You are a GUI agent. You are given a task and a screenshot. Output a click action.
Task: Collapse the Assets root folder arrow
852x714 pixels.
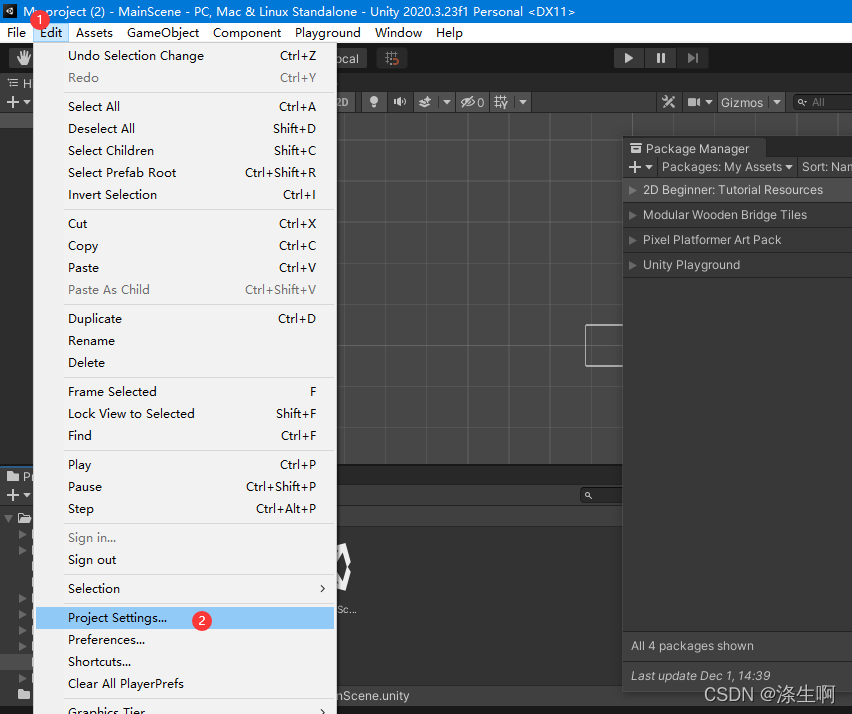[9, 518]
